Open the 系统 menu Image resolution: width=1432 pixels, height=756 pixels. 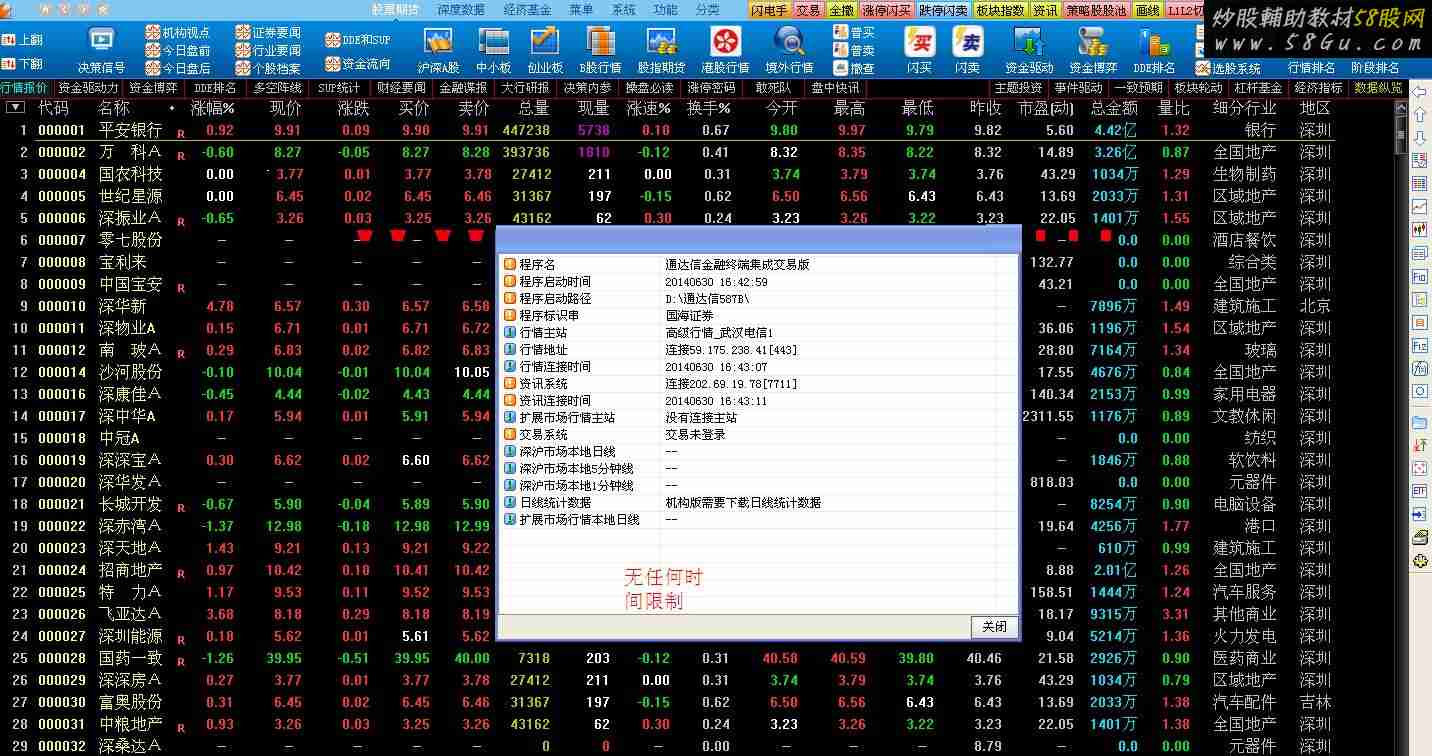point(623,10)
